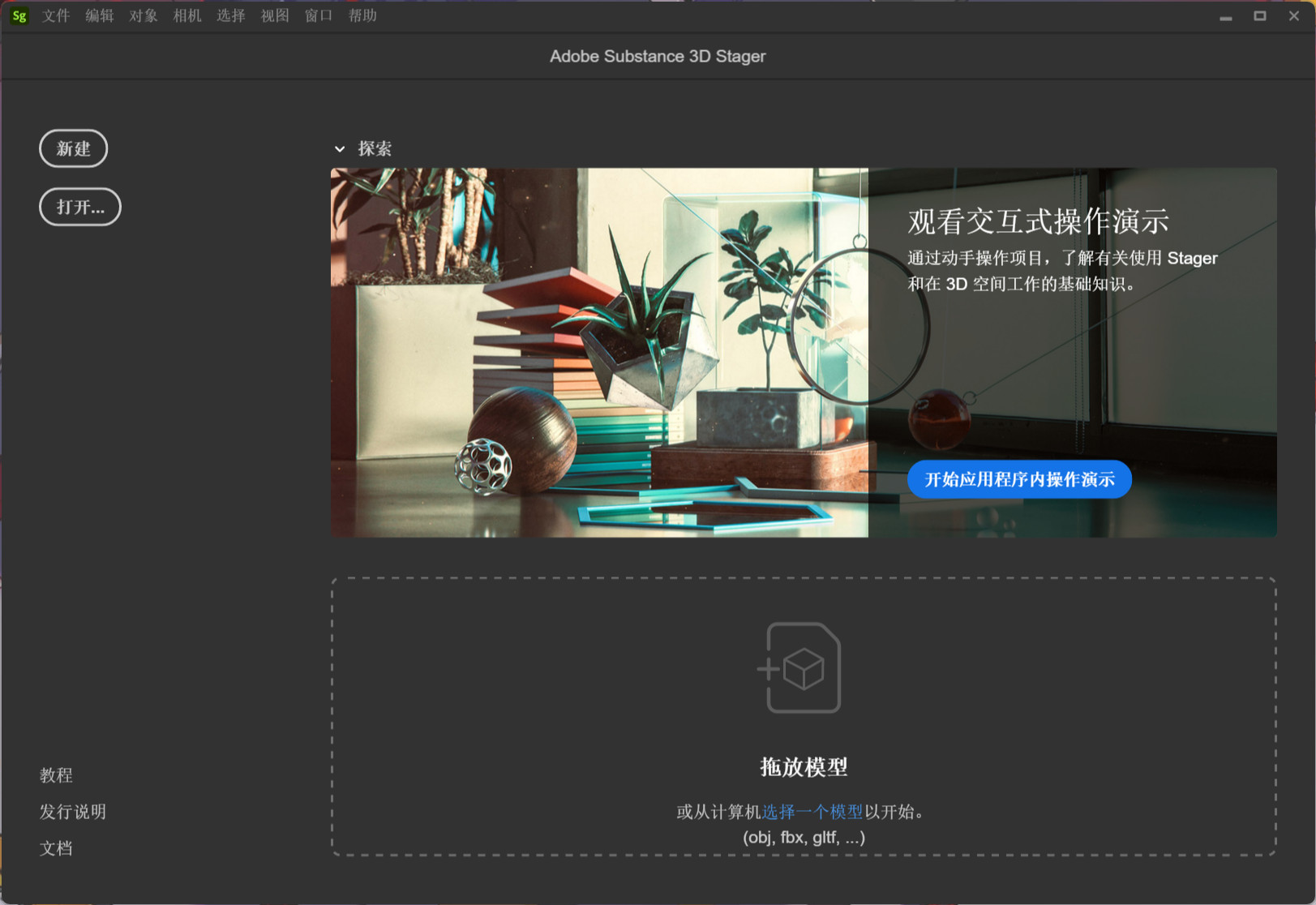Click the 打开... button
1316x905 pixels.
(80, 207)
